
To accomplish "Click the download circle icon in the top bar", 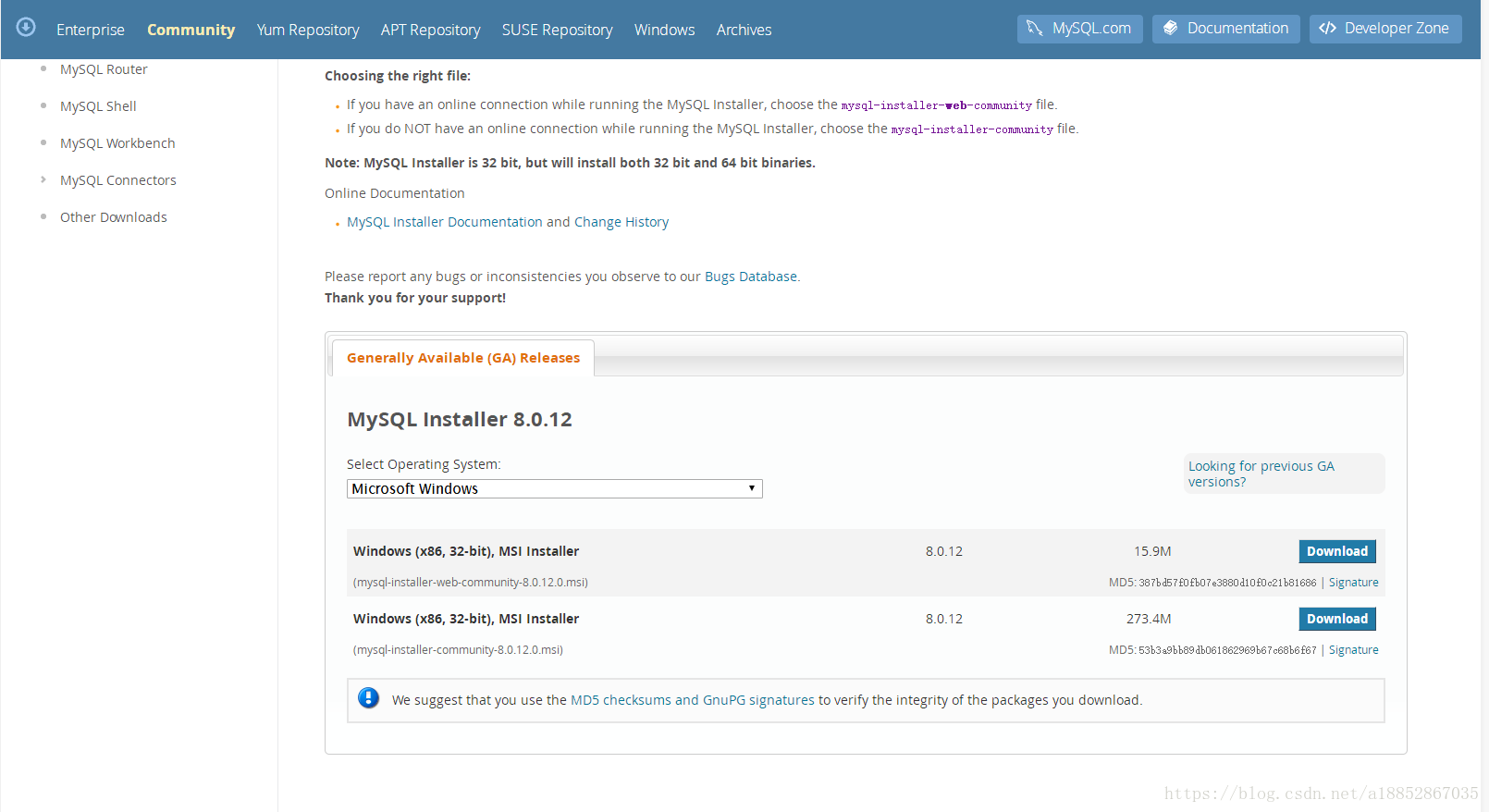I will 26,27.
